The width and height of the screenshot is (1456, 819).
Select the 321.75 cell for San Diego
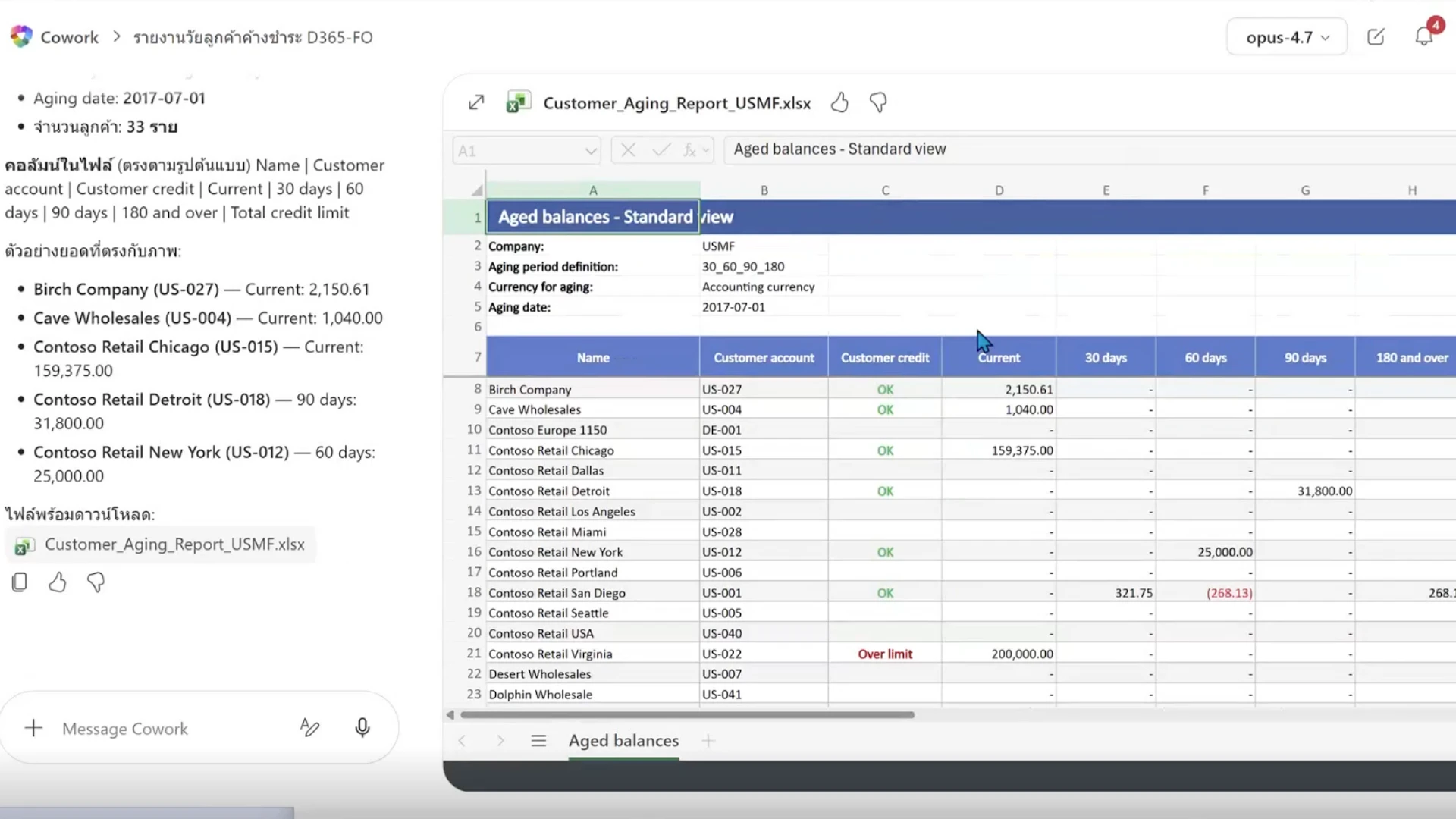click(x=1106, y=593)
